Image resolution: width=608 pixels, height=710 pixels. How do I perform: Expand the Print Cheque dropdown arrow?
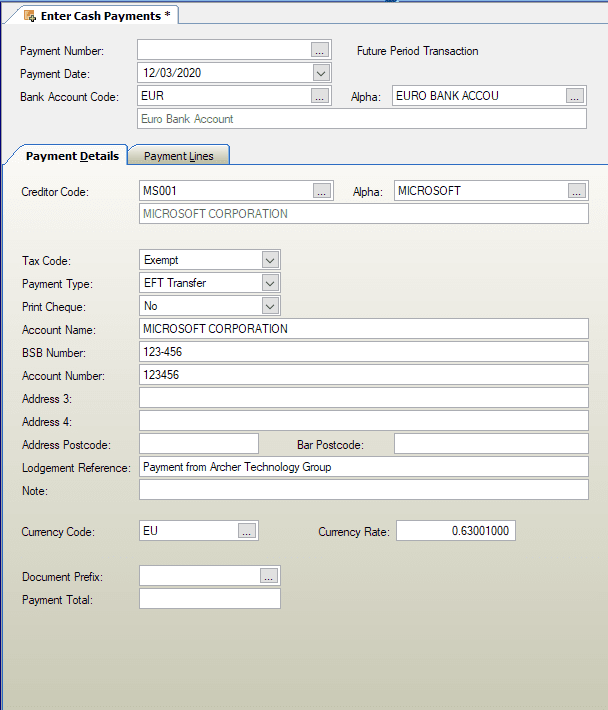(x=270, y=307)
